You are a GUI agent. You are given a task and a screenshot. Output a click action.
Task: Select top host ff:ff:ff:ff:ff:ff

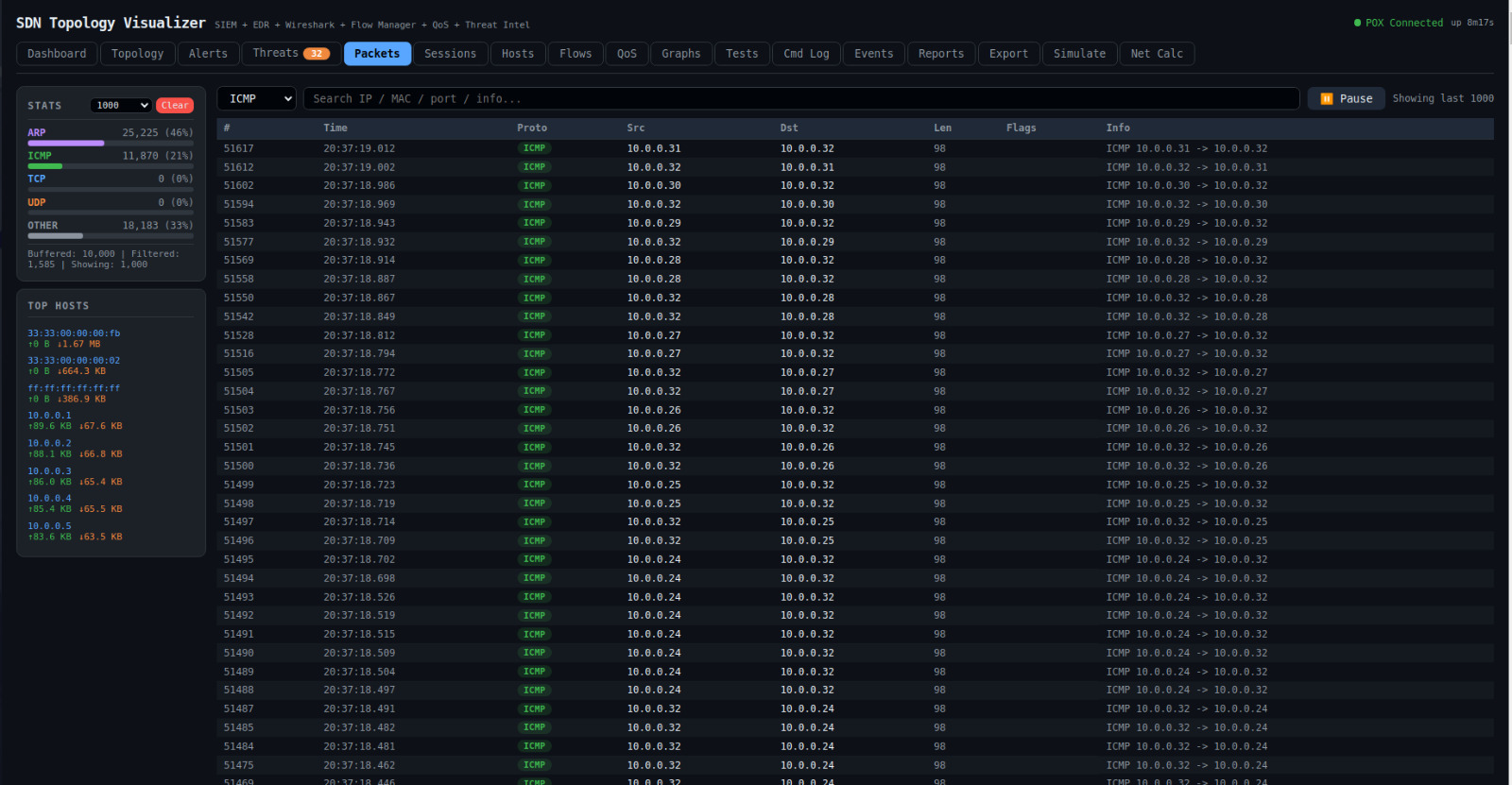(x=74, y=388)
